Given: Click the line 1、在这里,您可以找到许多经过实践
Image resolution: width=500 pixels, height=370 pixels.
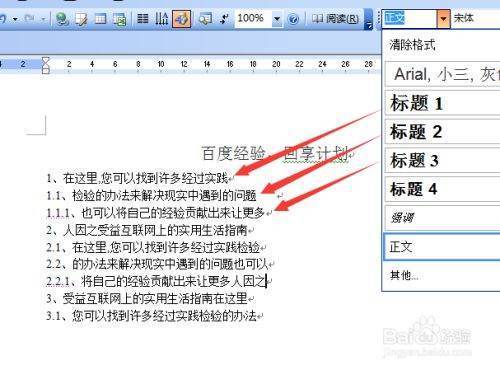Looking at the screenshot, I should (137, 178).
